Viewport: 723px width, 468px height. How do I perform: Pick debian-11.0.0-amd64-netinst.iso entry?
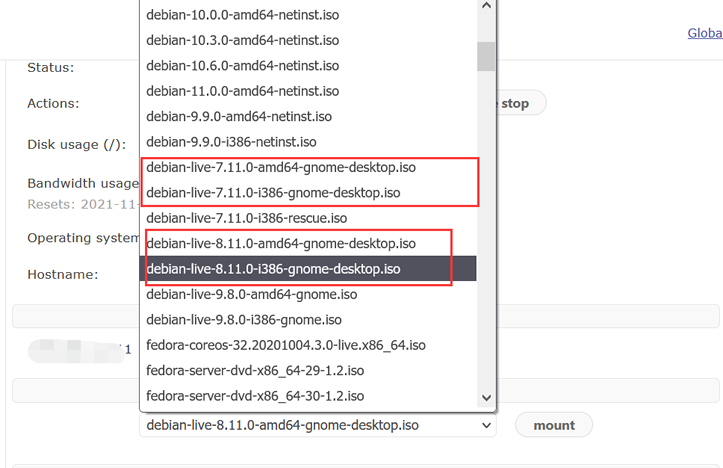coord(308,91)
